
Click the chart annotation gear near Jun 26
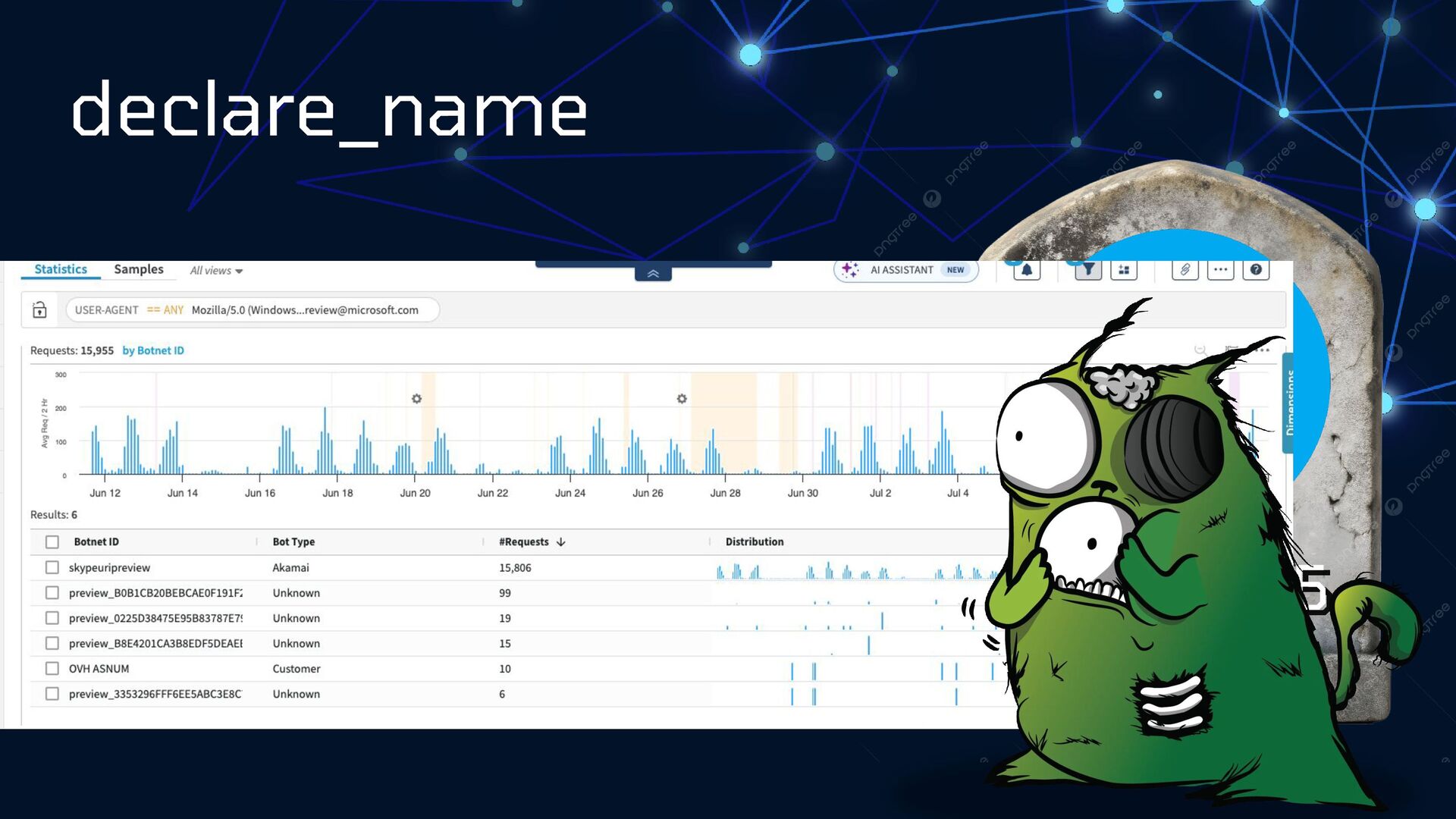click(x=682, y=399)
